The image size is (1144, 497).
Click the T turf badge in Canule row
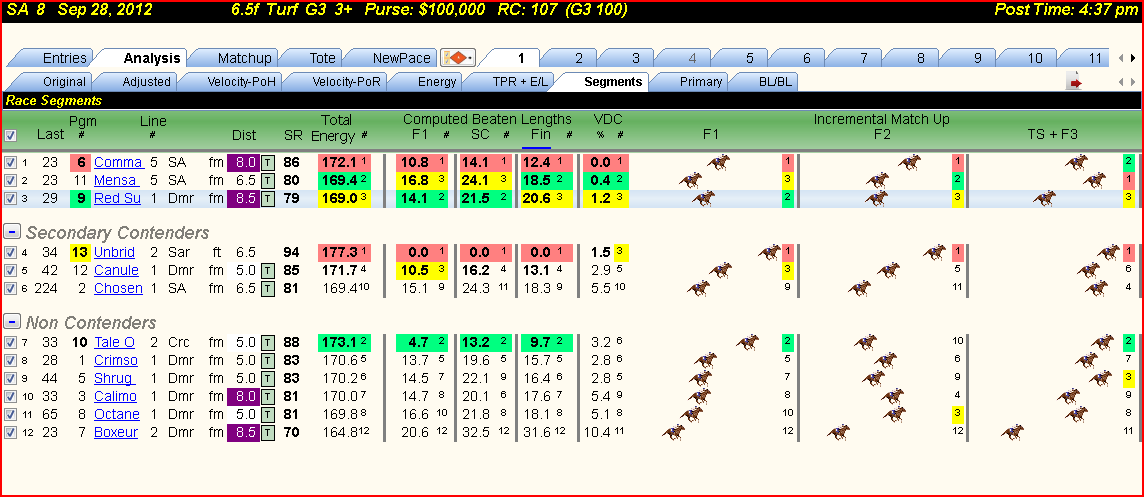point(268,270)
